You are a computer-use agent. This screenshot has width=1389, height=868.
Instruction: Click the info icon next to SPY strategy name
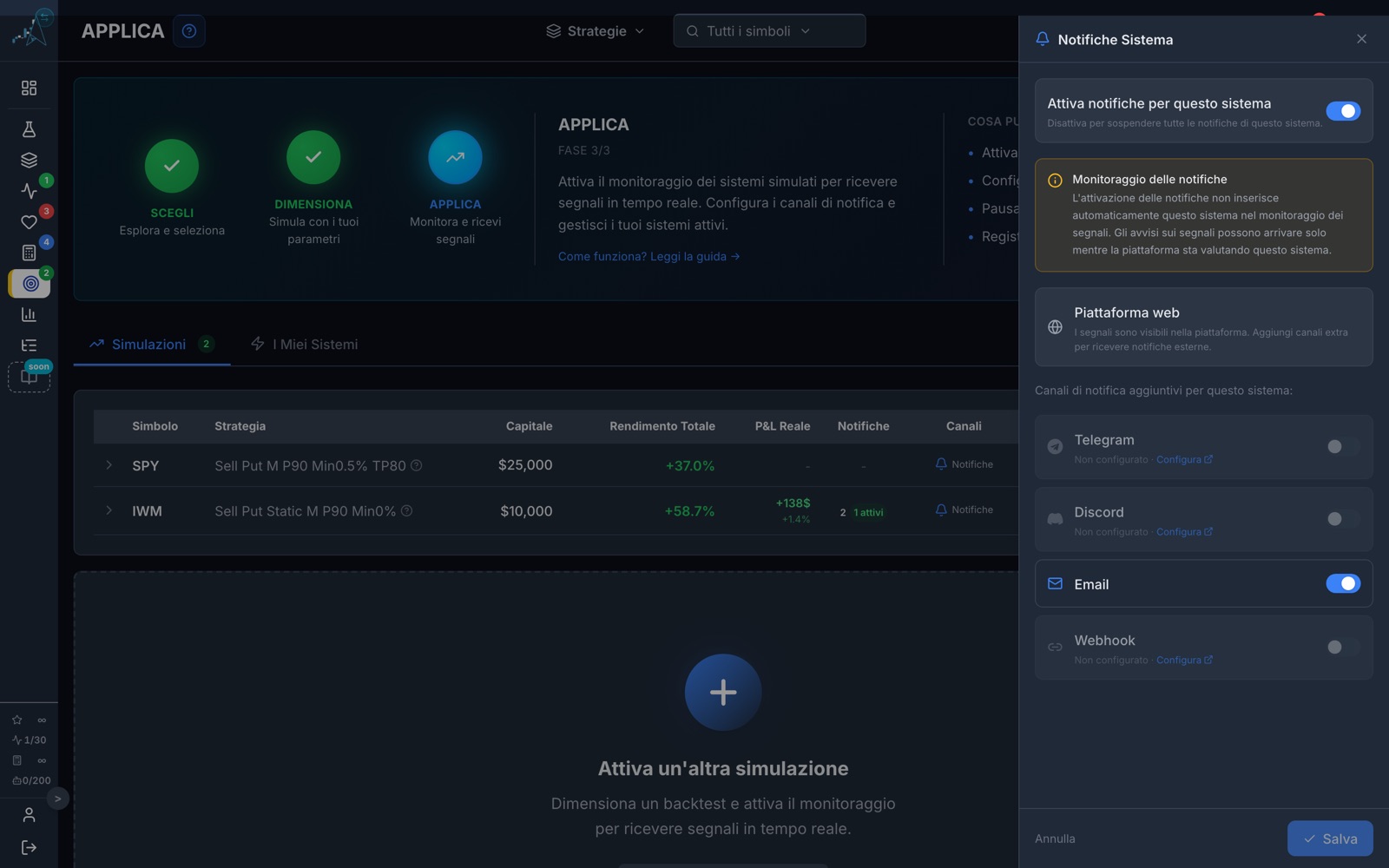[x=417, y=465]
